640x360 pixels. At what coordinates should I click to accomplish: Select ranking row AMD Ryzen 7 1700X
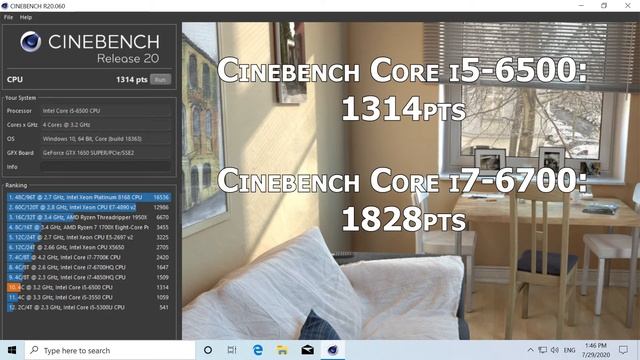(89, 227)
